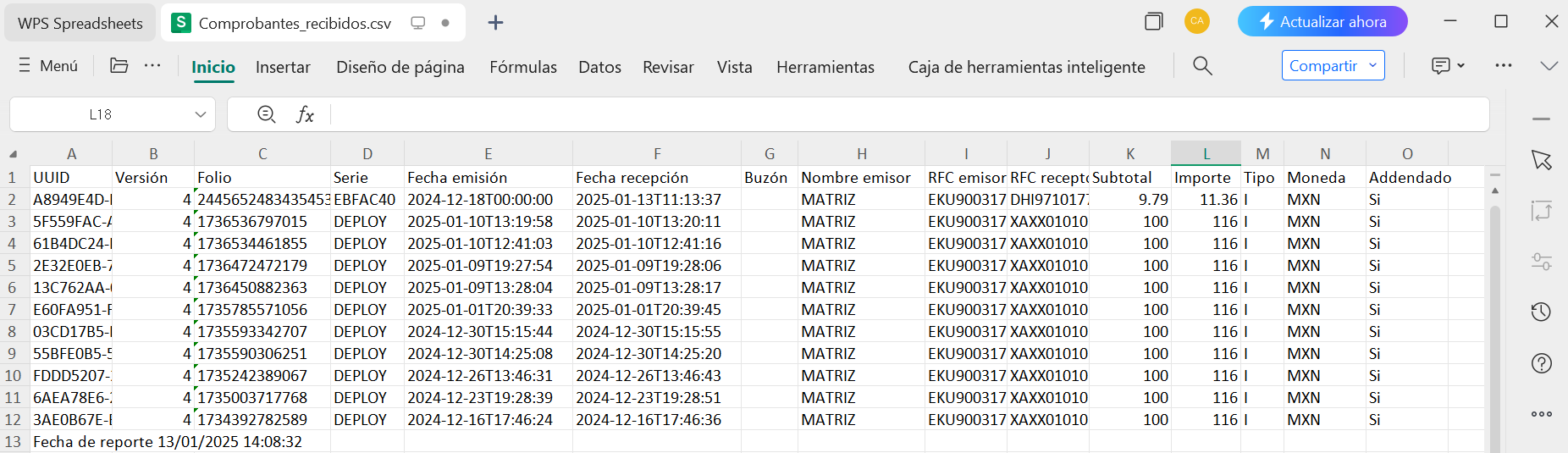The width and height of the screenshot is (1568, 453).
Task: Switch to the Insertar tab
Action: tap(283, 67)
